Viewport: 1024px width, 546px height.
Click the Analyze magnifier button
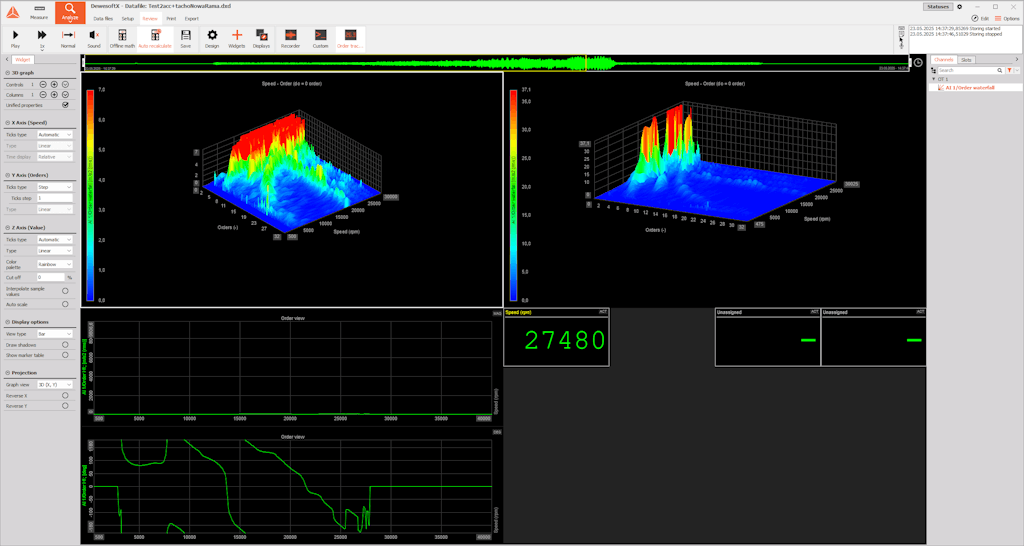[x=70, y=10]
